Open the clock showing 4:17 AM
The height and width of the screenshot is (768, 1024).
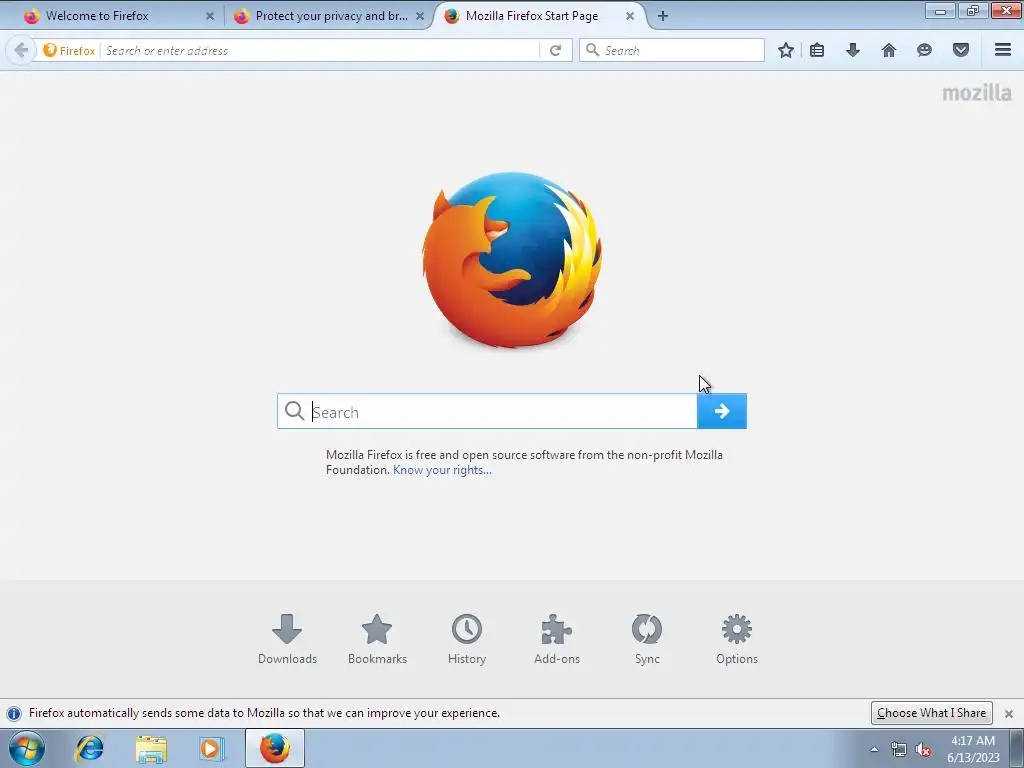(973, 748)
